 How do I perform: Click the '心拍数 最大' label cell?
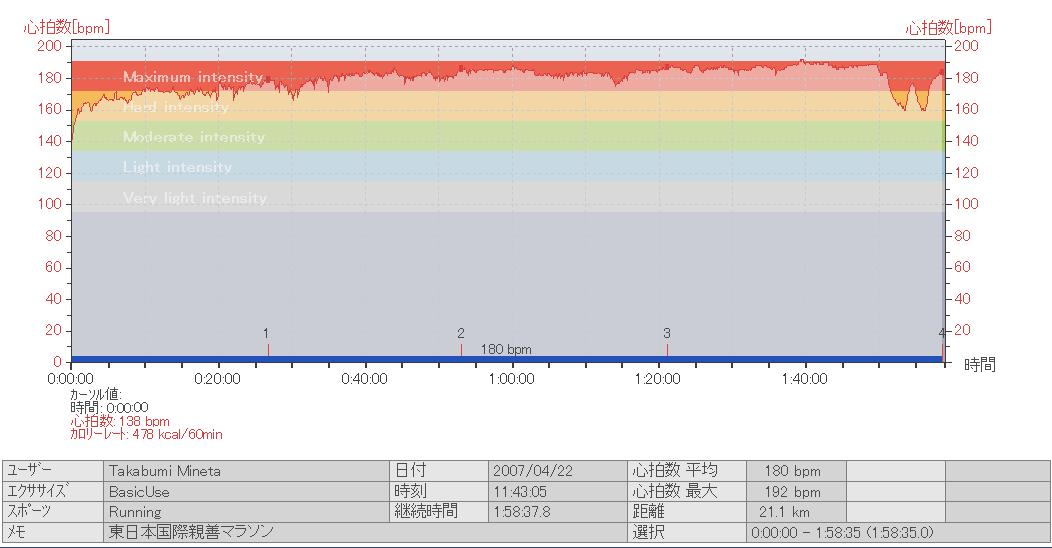[686, 492]
